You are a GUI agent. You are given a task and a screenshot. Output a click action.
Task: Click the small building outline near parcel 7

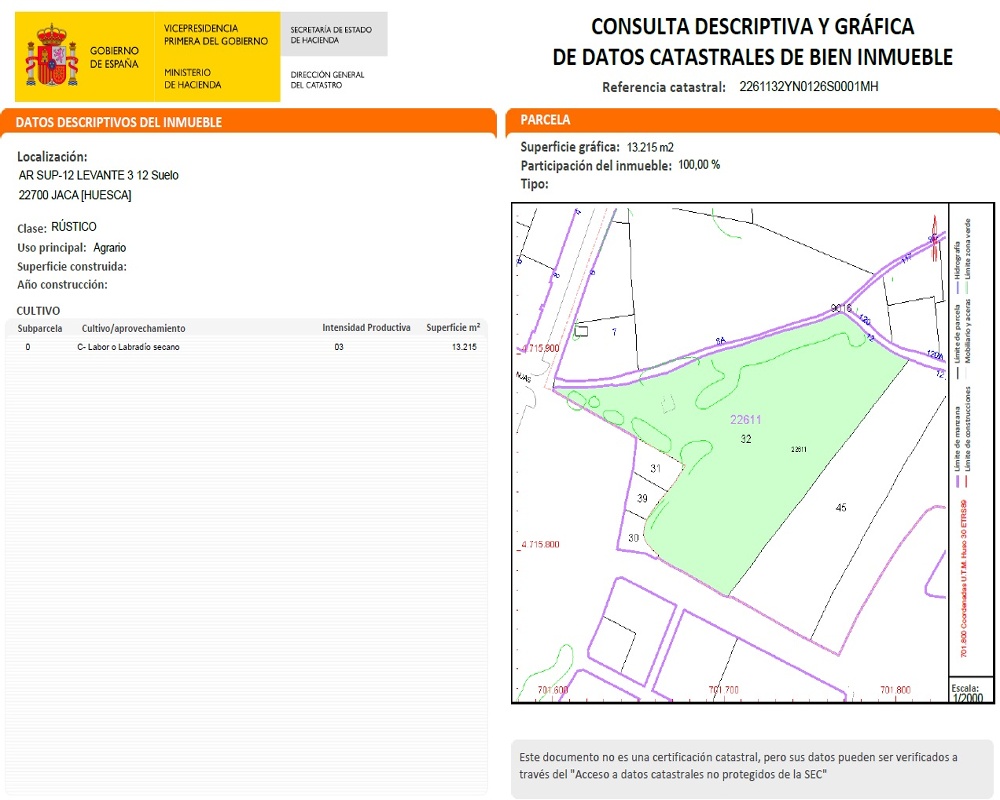coord(581,330)
